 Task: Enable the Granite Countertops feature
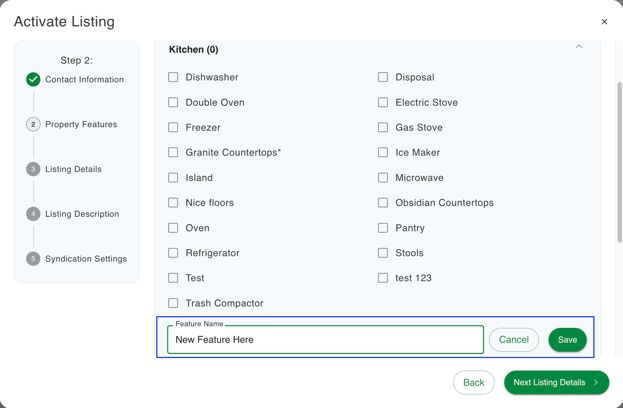[x=173, y=153]
